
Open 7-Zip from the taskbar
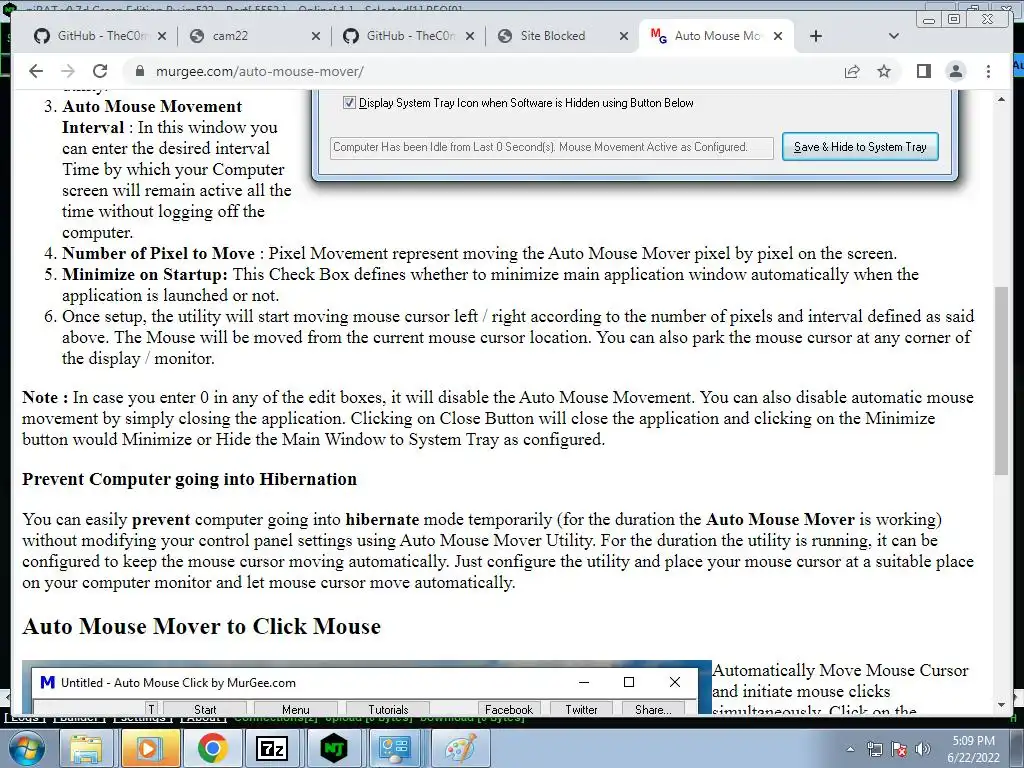(x=272, y=748)
